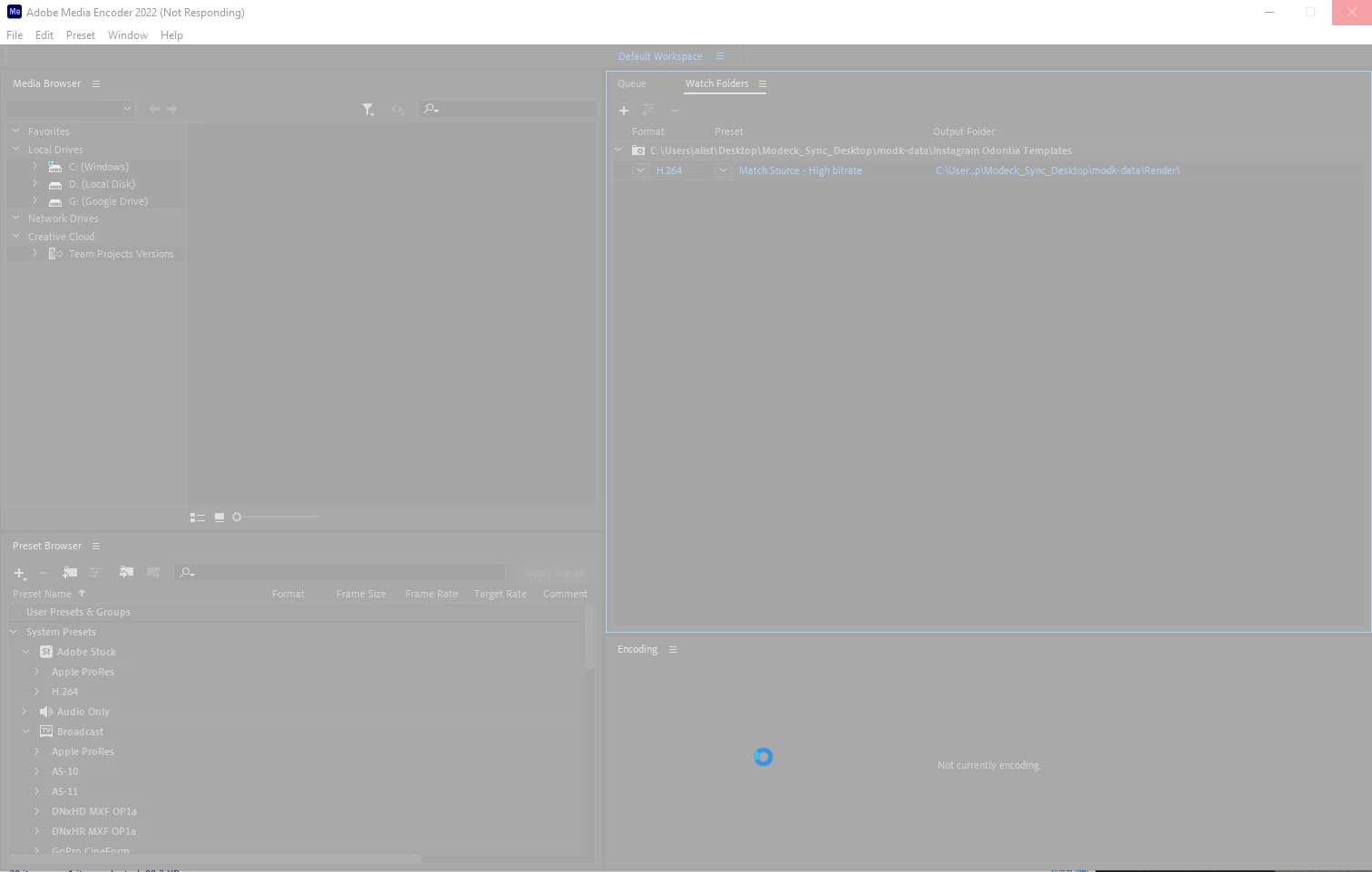
Task: Click the Media Browser back arrow
Action: click(154, 109)
